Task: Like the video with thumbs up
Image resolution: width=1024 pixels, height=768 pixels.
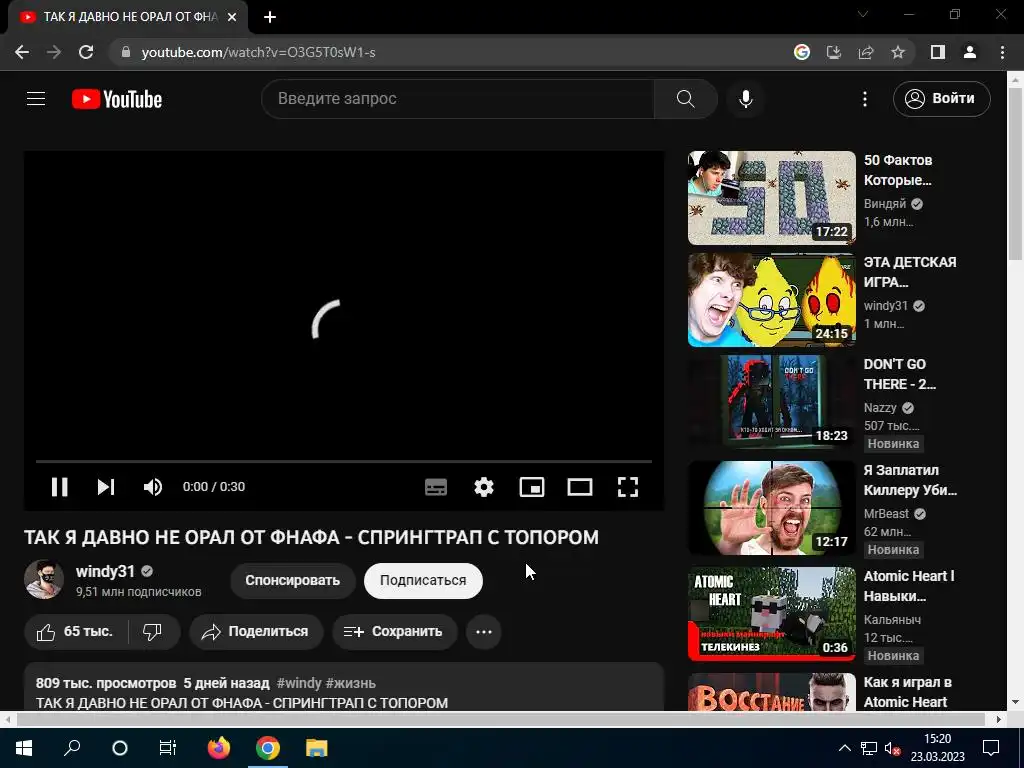Action: pos(75,632)
